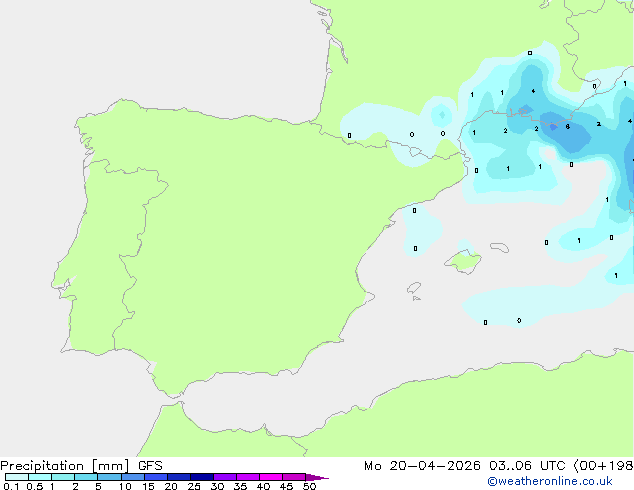Select the 45–50 mm legend swatch
The image size is (634, 490).
pyautogui.click(x=294, y=477)
